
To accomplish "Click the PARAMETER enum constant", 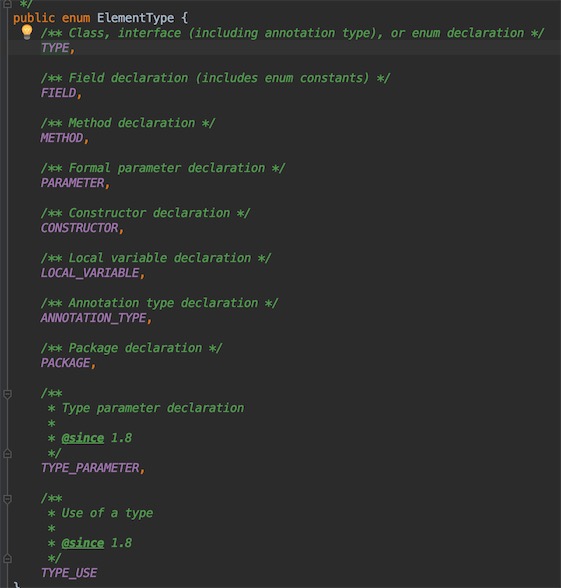I will [72, 183].
